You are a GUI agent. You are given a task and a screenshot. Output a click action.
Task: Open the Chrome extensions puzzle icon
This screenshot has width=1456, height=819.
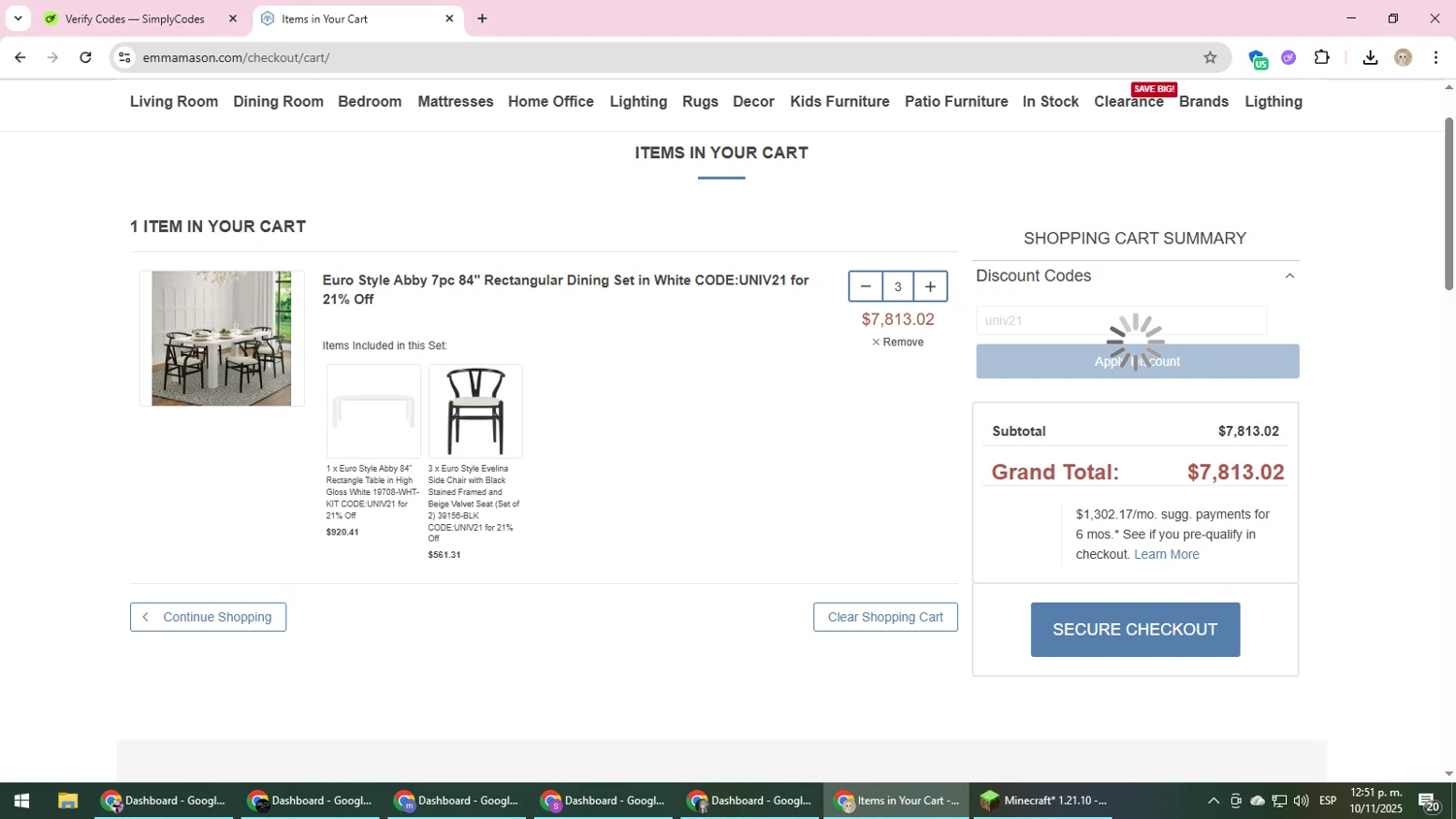(1322, 57)
